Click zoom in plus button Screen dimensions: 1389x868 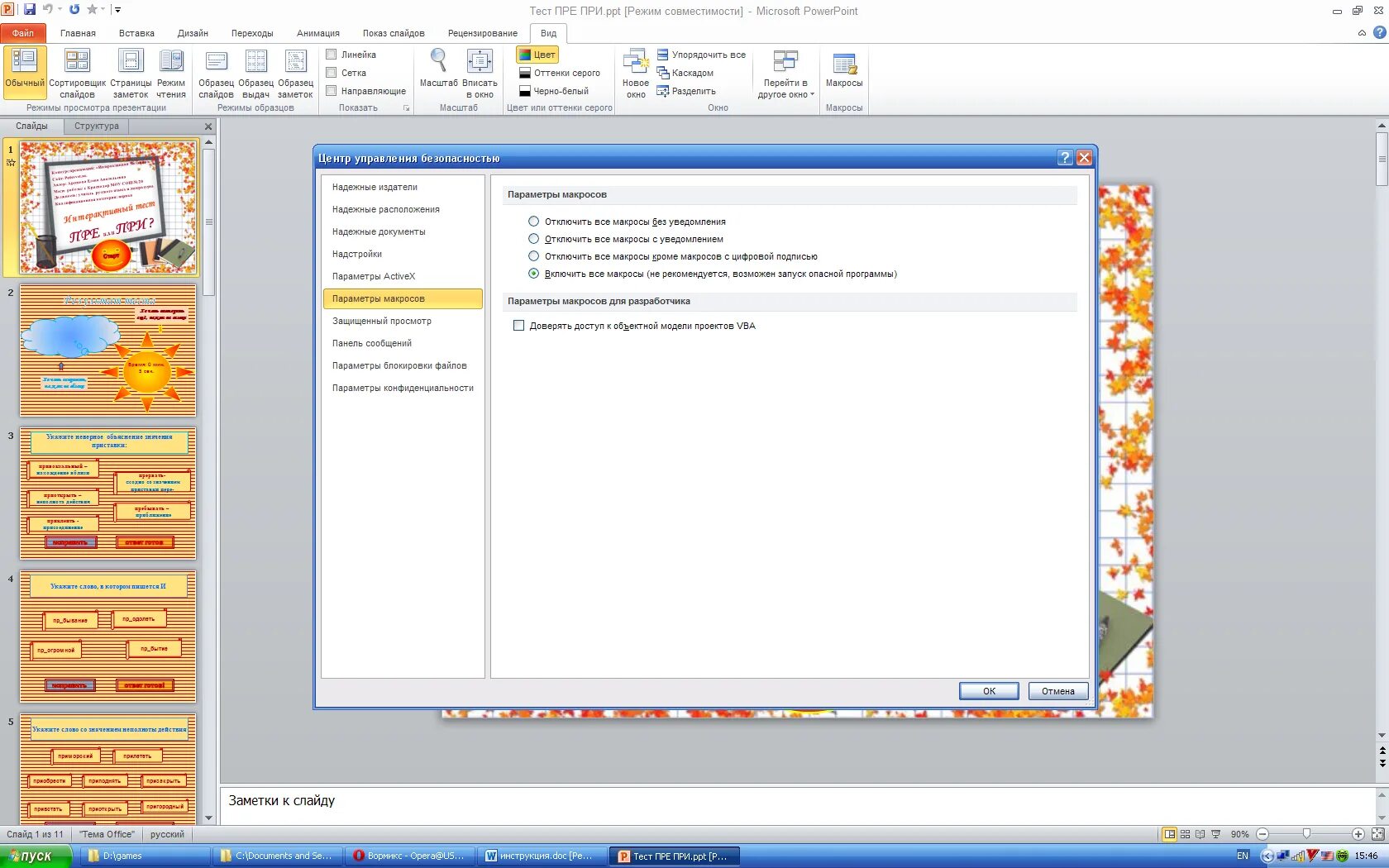(x=1358, y=834)
